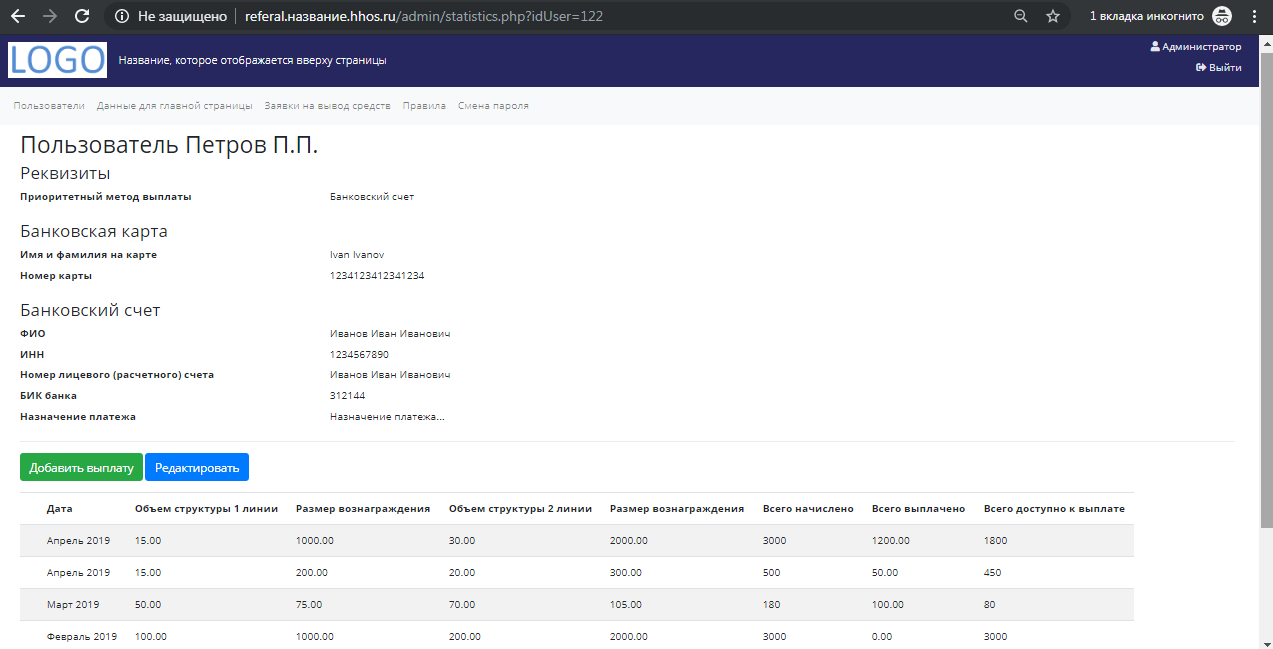The height and width of the screenshot is (649, 1273).
Task: Click the 75.00 reward cell
Action: (x=309, y=605)
